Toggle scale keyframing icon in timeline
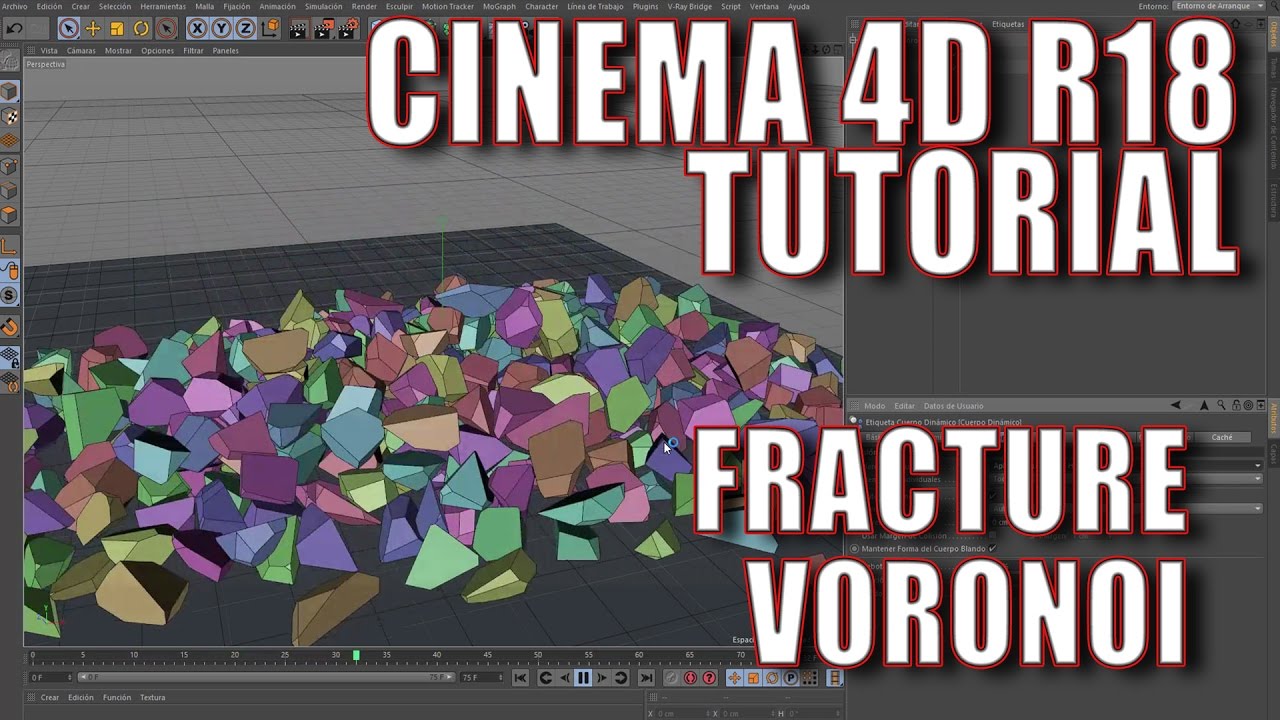The height and width of the screenshot is (720, 1280). [x=753, y=678]
